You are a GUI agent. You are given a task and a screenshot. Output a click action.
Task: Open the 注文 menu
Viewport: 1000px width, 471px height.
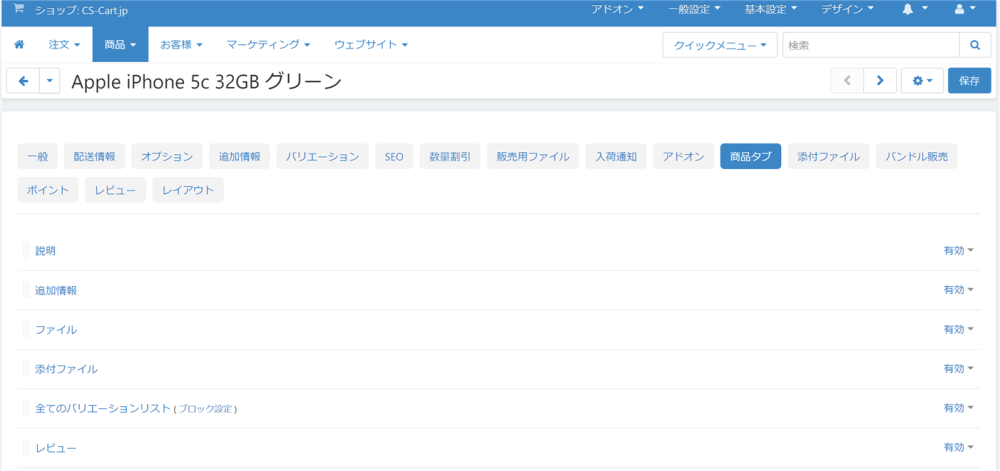[64, 45]
